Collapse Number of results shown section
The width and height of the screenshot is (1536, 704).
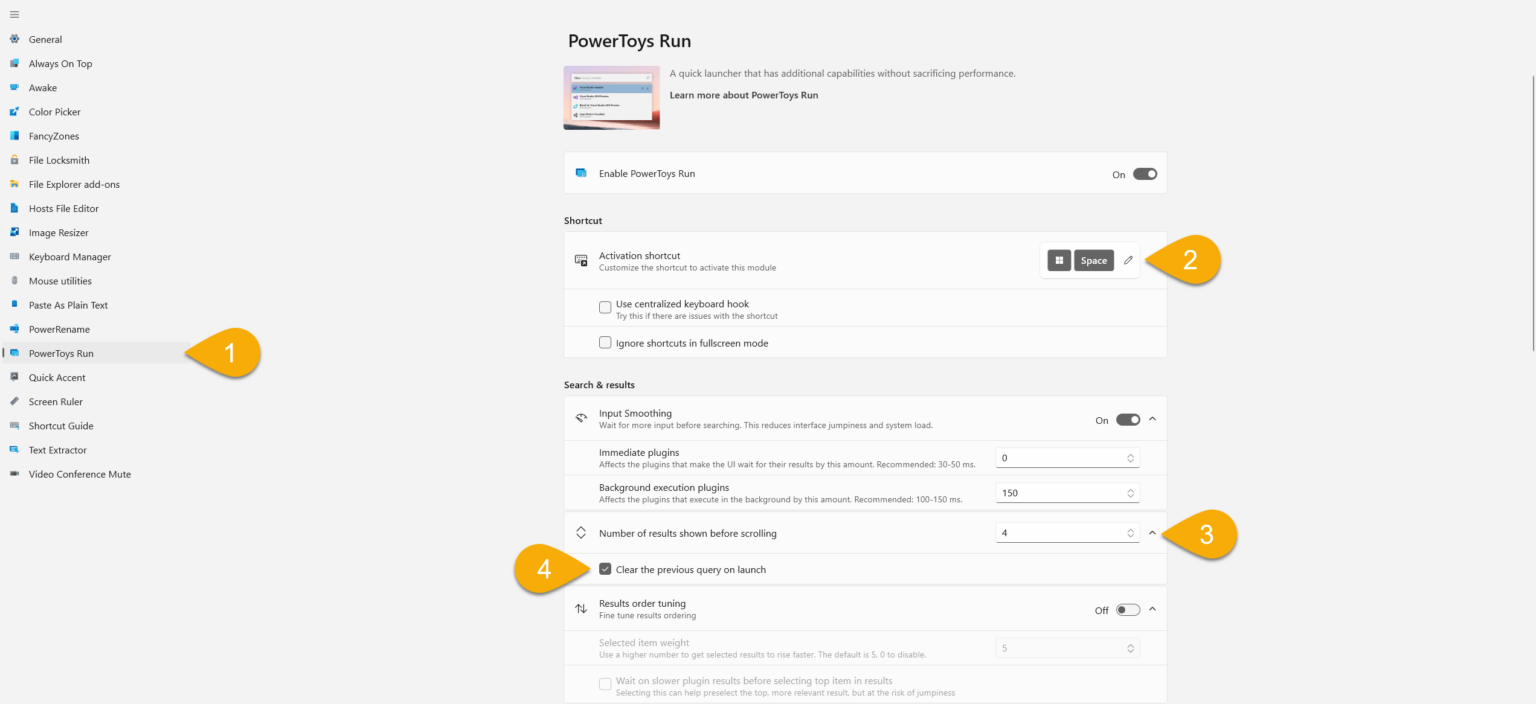tap(1152, 534)
